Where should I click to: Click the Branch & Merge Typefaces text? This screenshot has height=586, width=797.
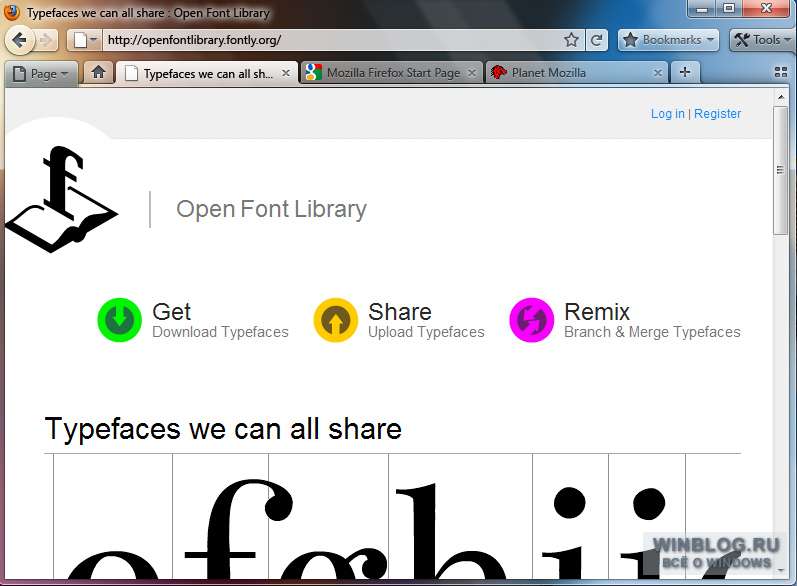coord(652,332)
